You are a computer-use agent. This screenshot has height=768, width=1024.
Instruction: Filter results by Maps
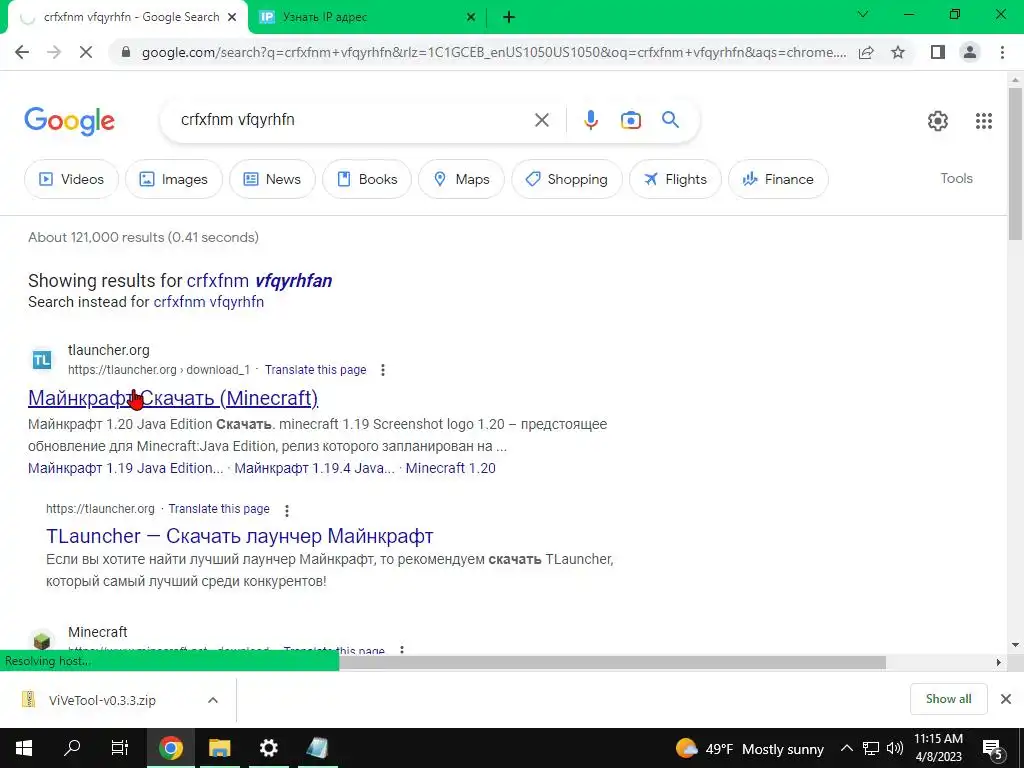pos(461,179)
